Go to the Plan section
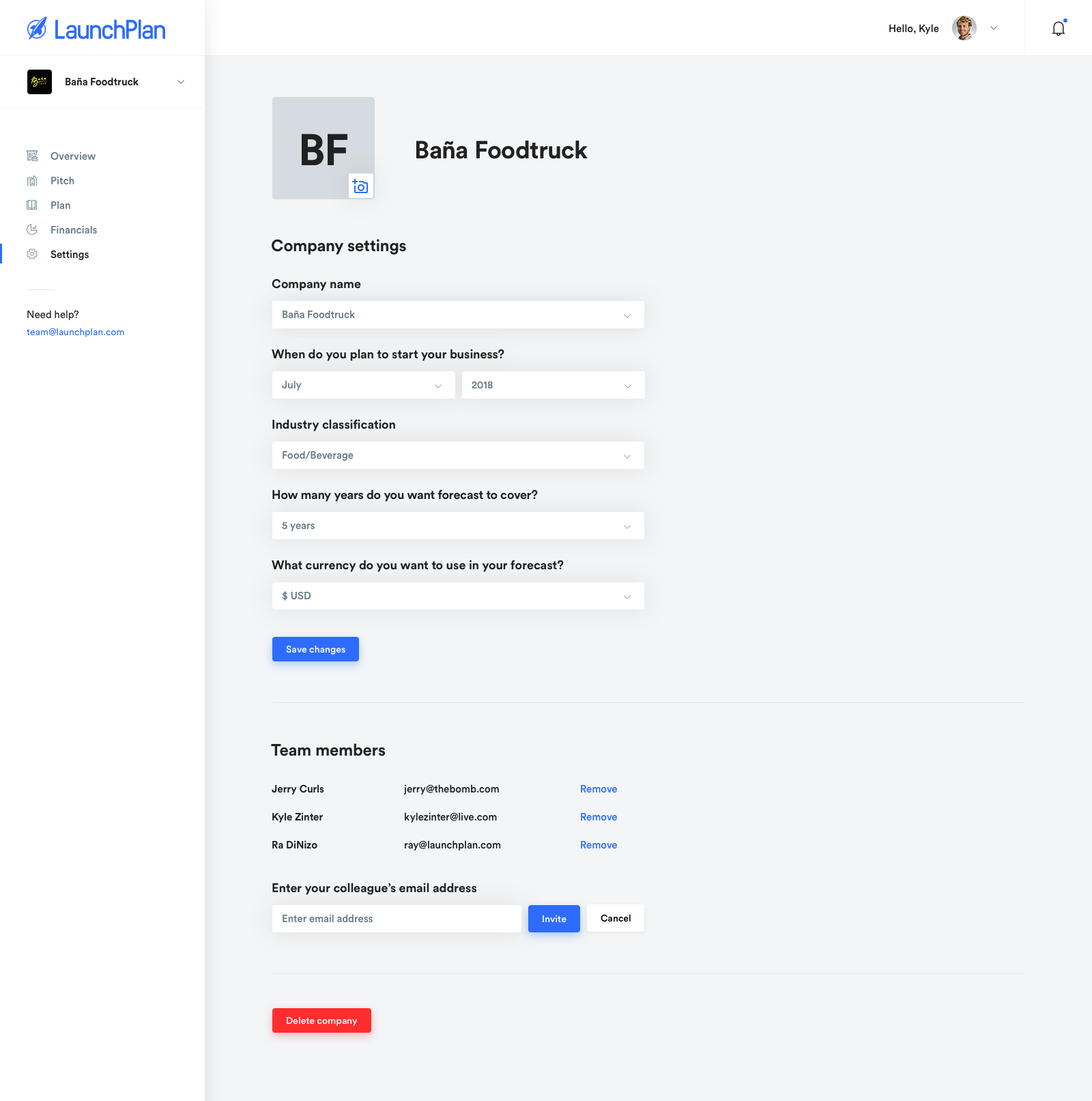Viewport: 1092px width, 1101px height. (60, 205)
